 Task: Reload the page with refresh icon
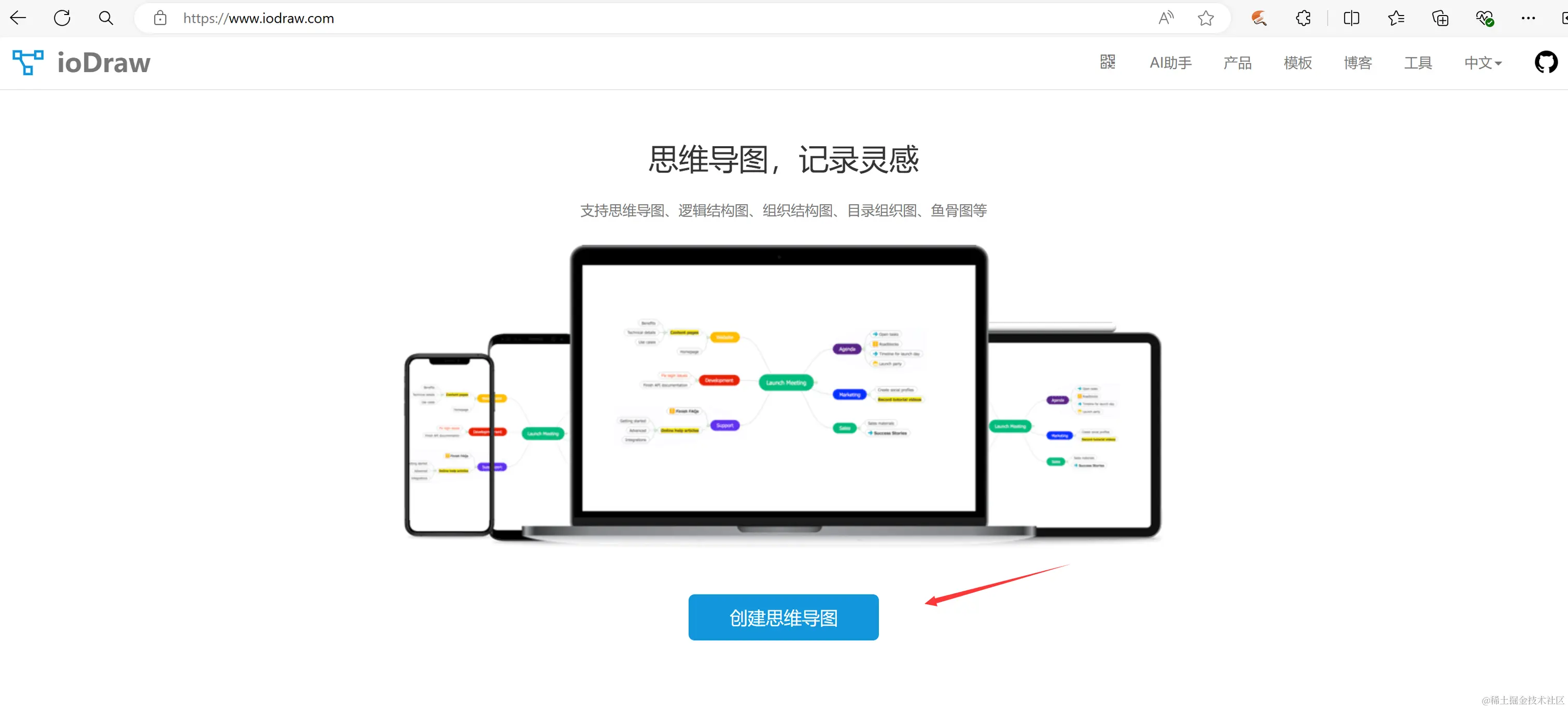coord(62,18)
